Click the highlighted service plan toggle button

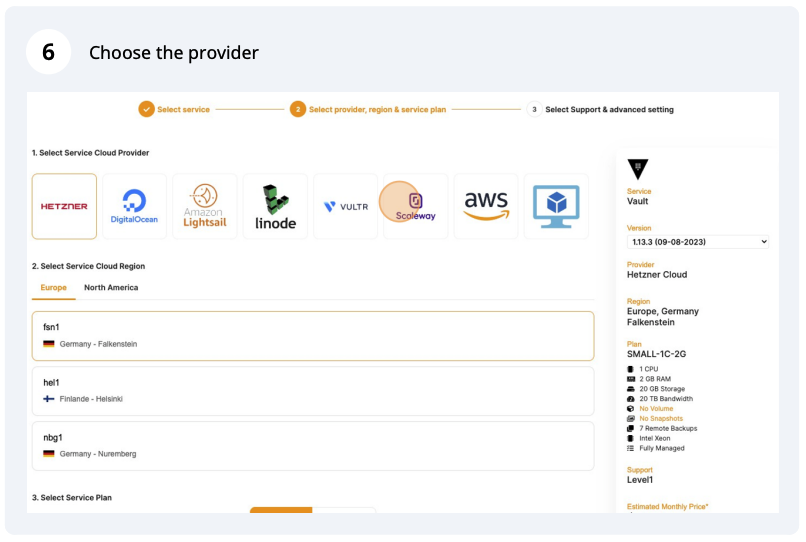tap(281, 510)
